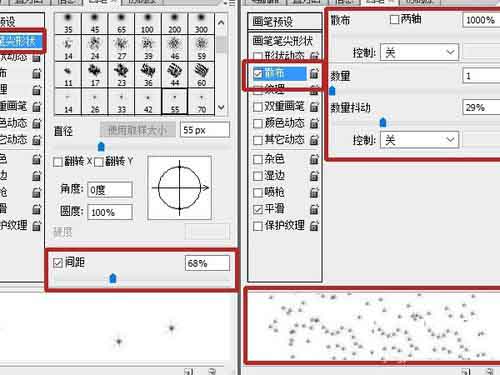Tick the 湿边 wet edges checkbox
Image resolution: width=500 pixels, height=375 pixels.
(x=258, y=176)
